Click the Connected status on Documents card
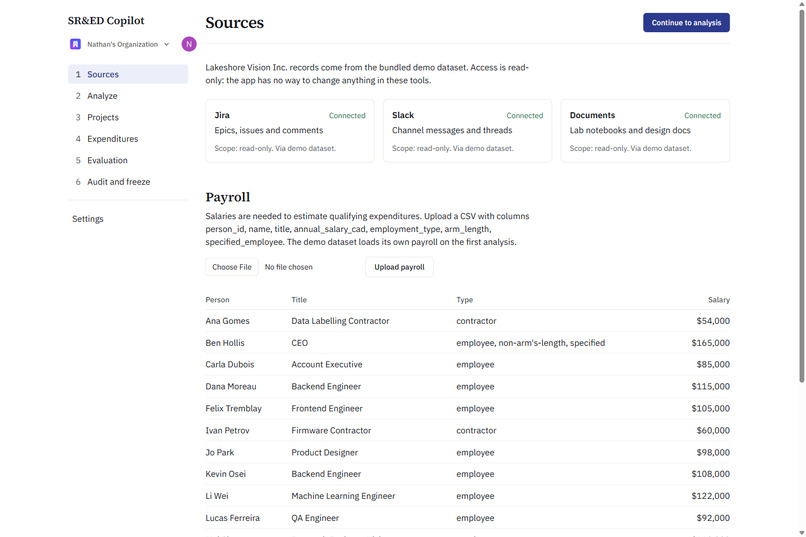The height and width of the screenshot is (537, 806). tap(702, 116)
